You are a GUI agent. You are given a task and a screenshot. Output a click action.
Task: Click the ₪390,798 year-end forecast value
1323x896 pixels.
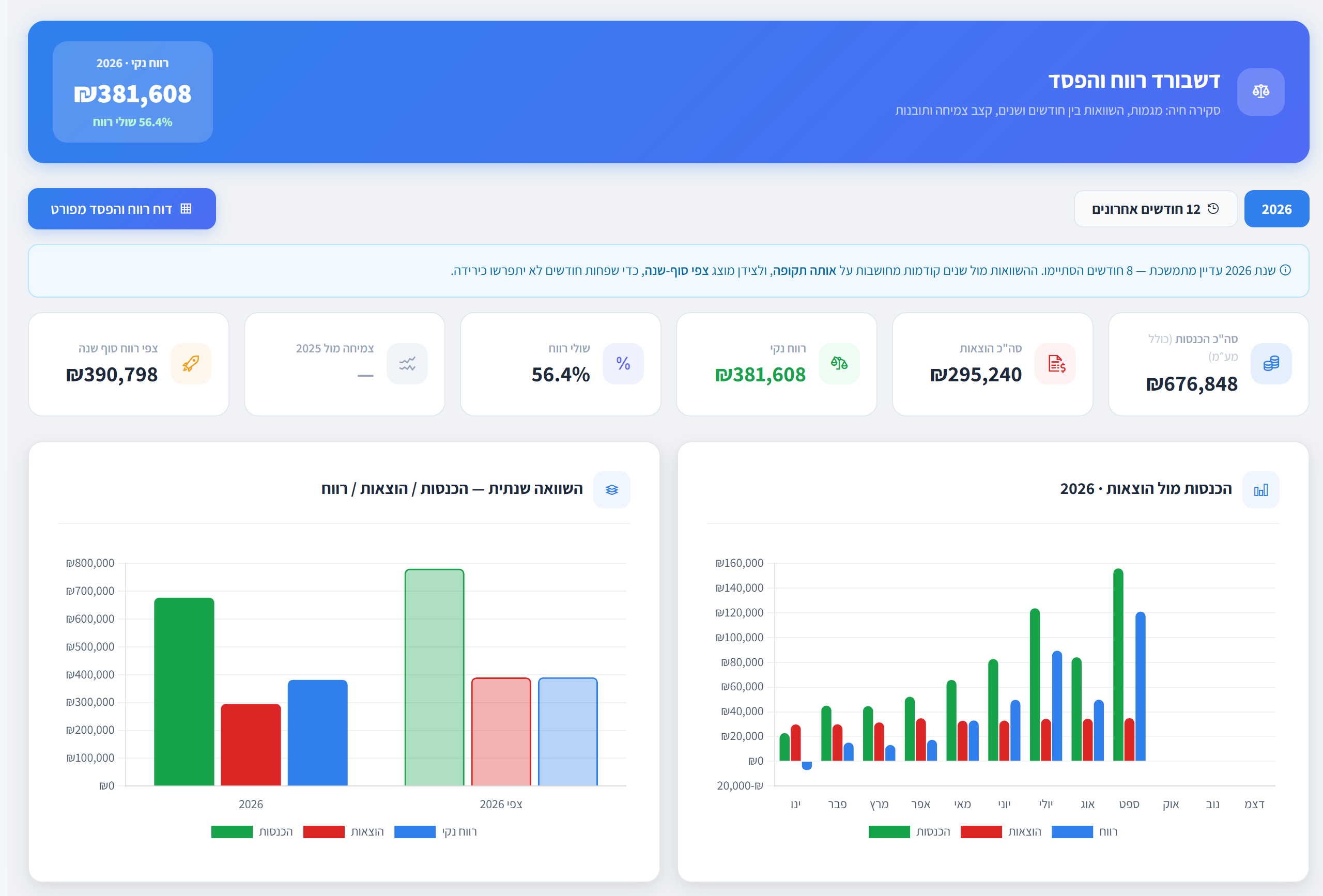[112, 375]
